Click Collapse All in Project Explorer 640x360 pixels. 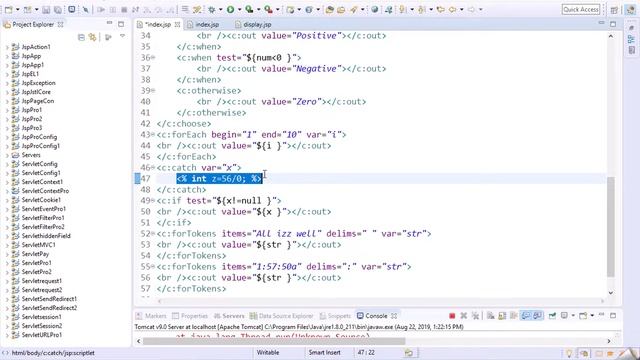coord(81,38)
